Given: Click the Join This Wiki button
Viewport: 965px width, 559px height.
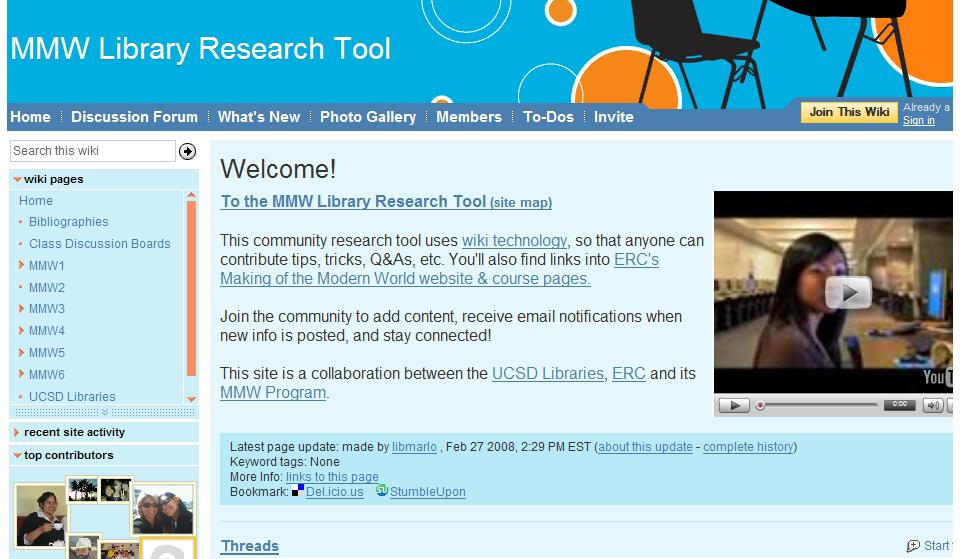Looking at the screenshot, I should [x=849, y=112].
